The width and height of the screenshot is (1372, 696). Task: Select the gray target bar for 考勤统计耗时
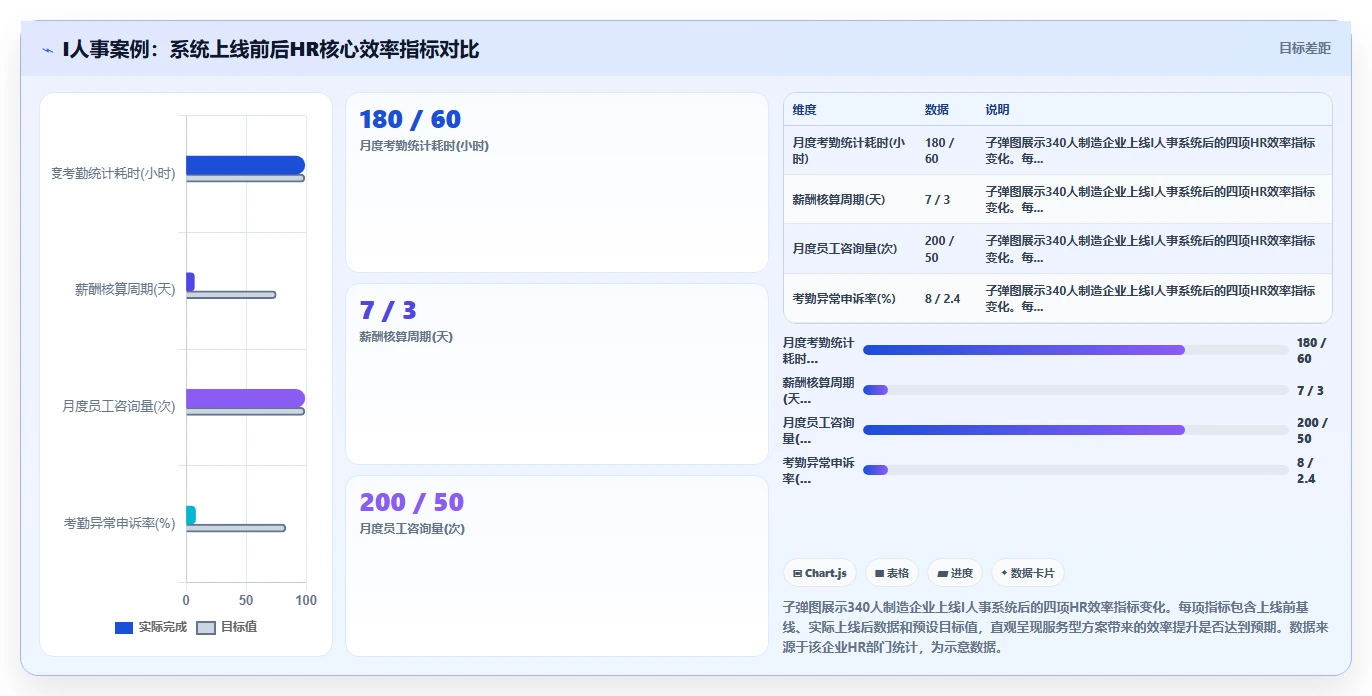click(x=245, y=178)
